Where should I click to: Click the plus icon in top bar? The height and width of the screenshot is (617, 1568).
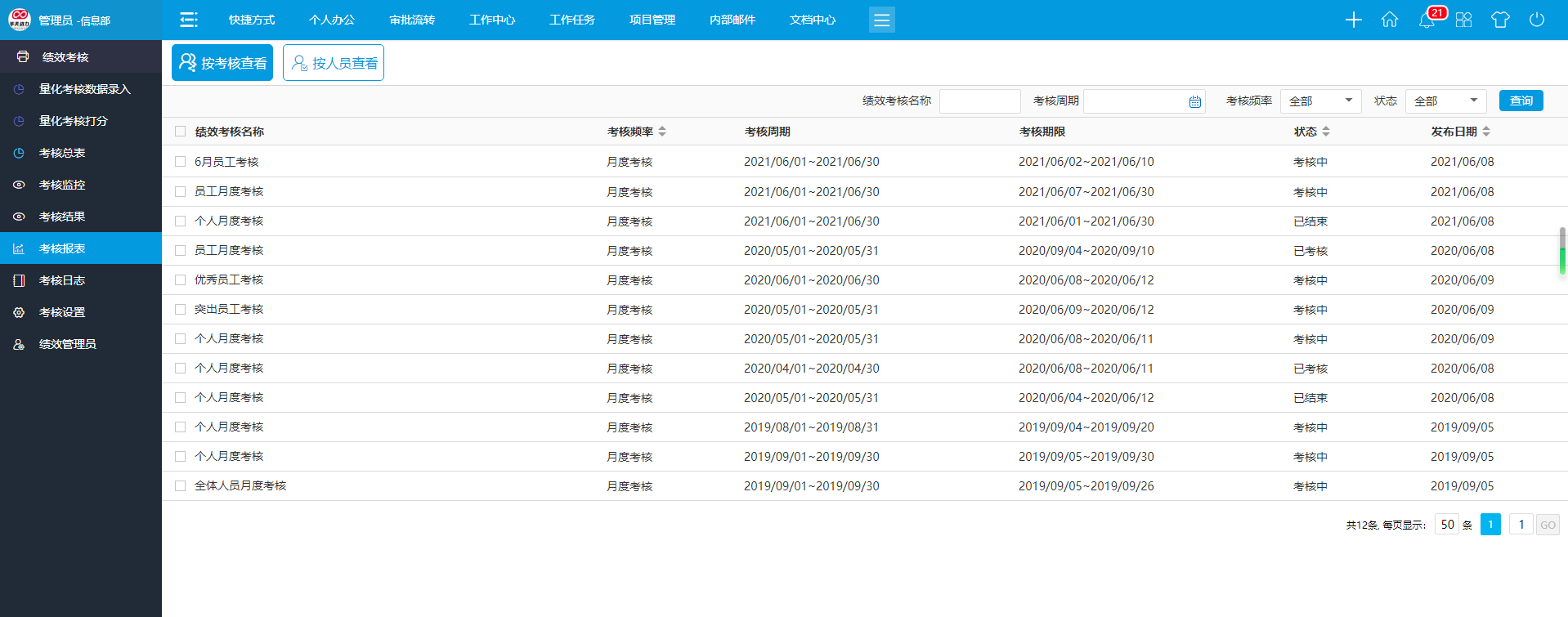(1354, 20)
